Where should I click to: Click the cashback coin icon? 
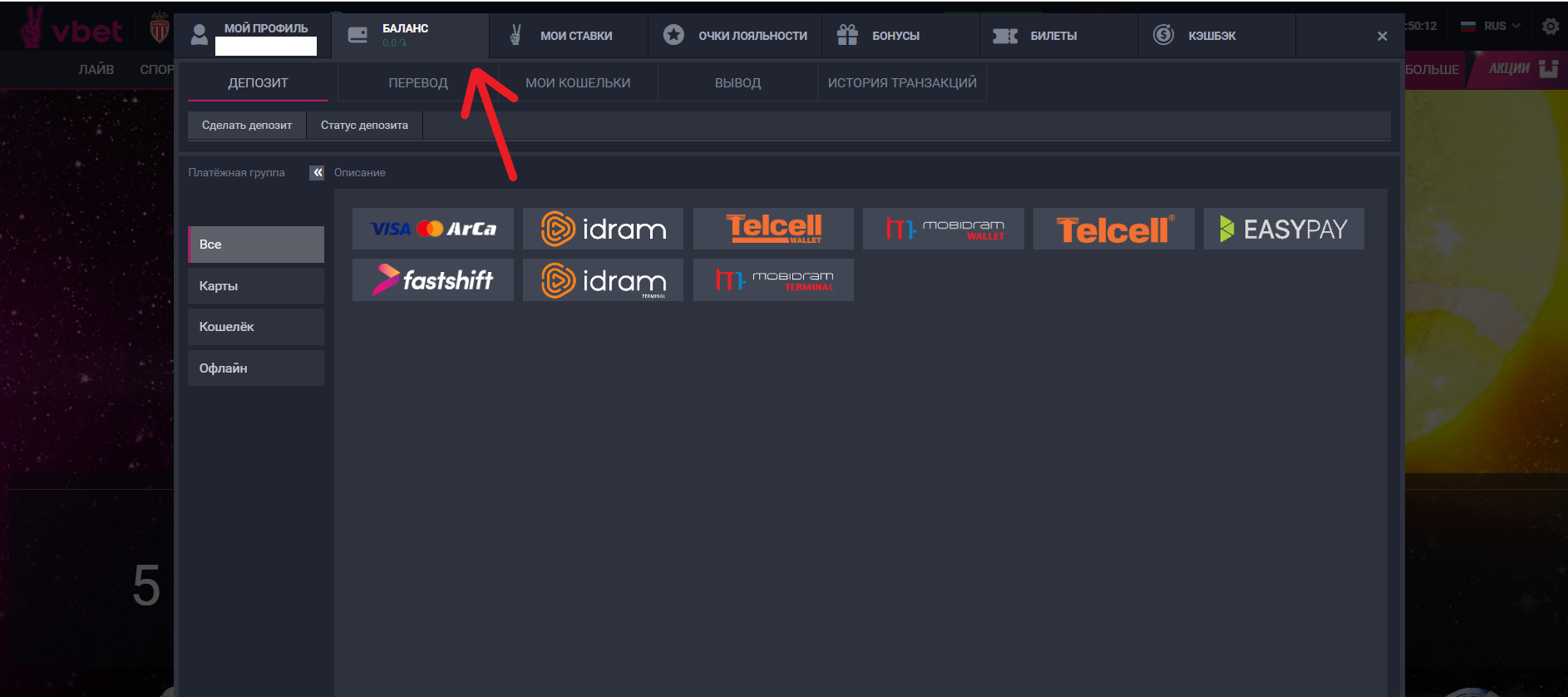click(x=1164, y=35)
